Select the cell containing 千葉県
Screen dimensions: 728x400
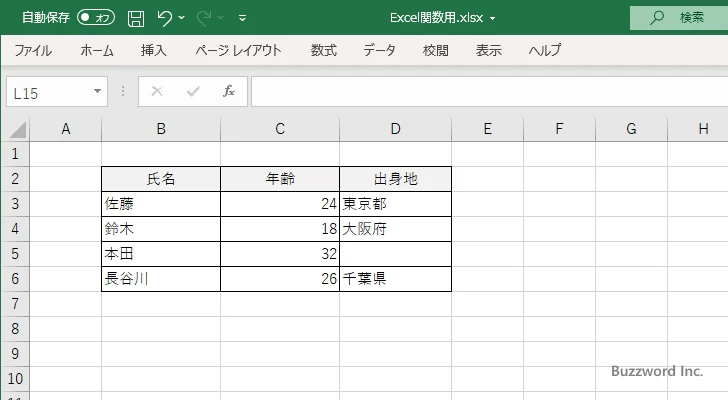point(396,279)
